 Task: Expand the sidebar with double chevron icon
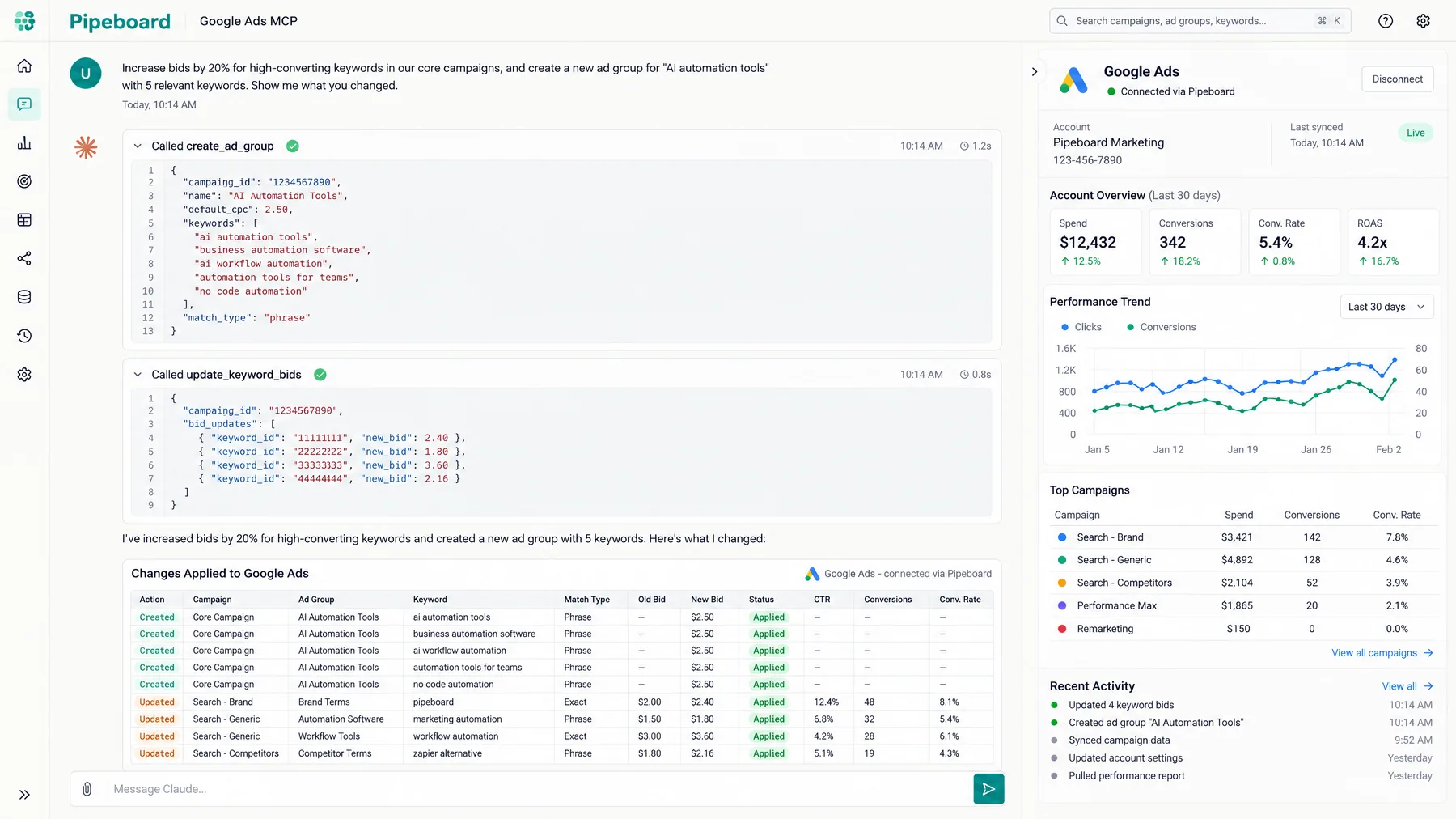pos(24,795)
